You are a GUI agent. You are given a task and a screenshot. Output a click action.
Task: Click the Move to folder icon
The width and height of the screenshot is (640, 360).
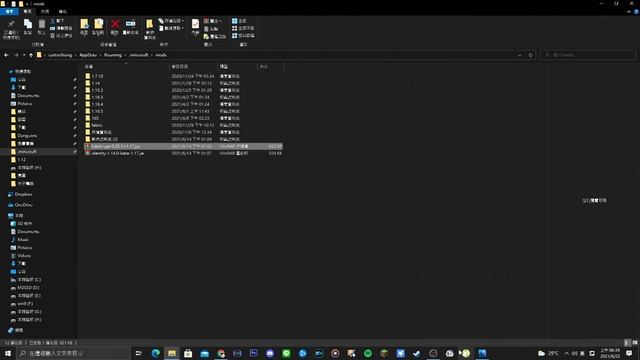tap(84, 24)
